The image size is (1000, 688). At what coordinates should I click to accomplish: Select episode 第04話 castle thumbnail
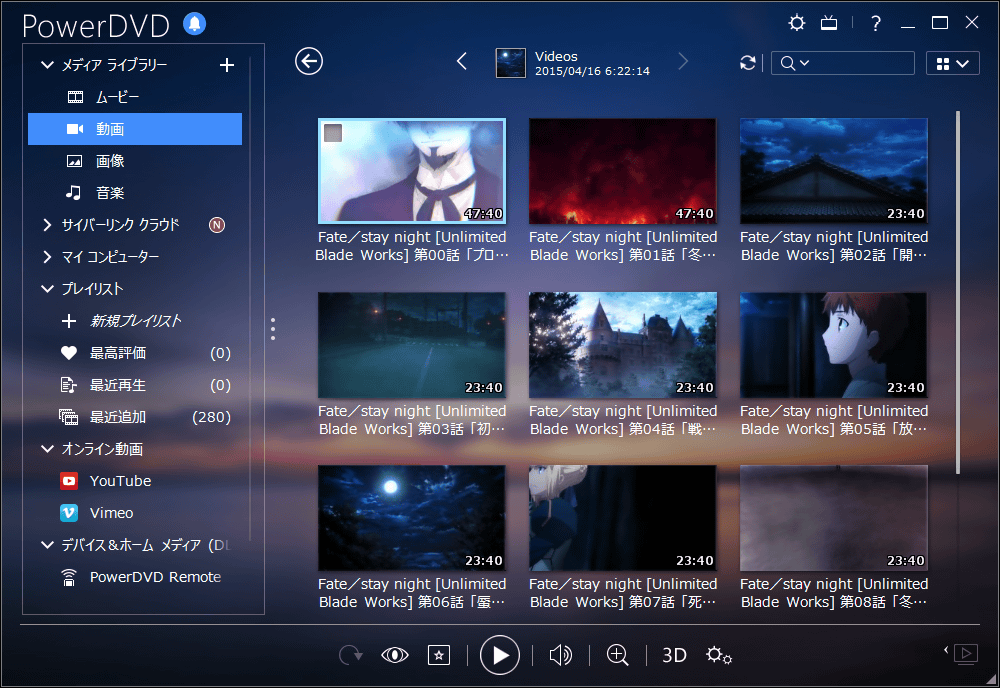[x=622, y=345]
